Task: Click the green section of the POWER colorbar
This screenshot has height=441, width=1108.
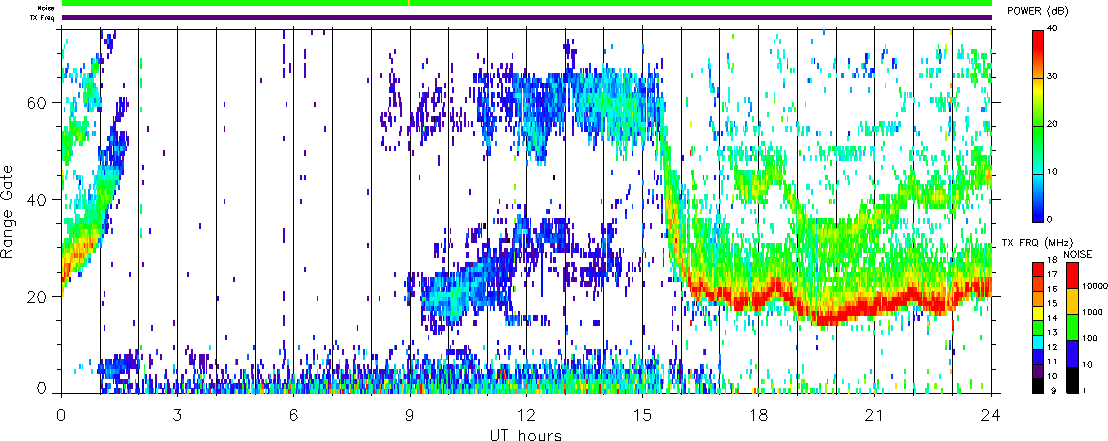Action: click(1038, 131)
